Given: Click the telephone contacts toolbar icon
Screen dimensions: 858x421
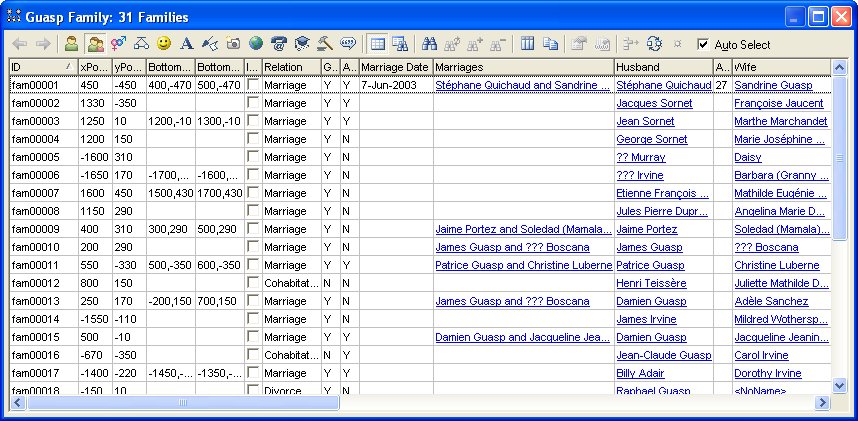Looking at the screenshot, I should 279,44.
